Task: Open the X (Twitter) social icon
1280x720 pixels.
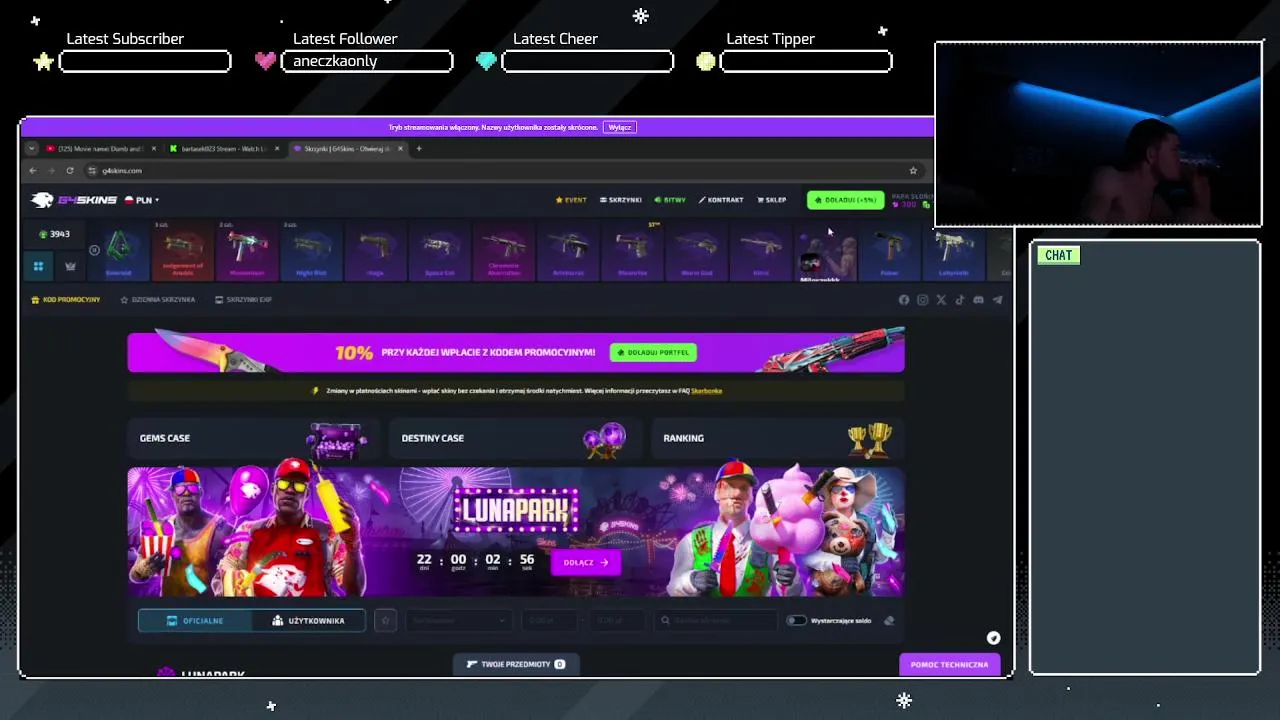Action: 941,300
